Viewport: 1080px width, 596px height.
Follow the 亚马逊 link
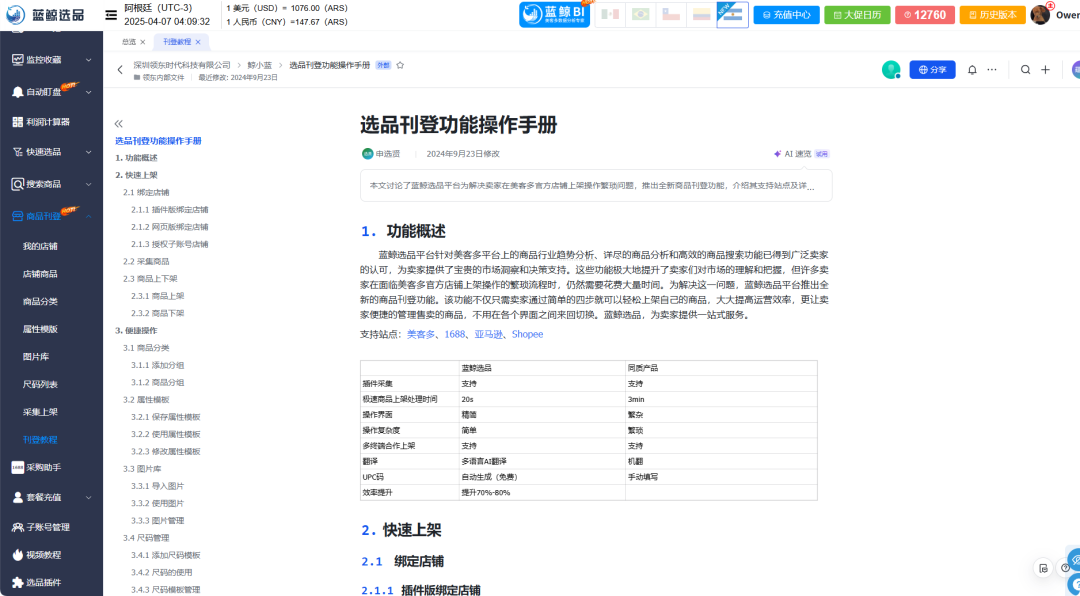(x=488, y=334)
